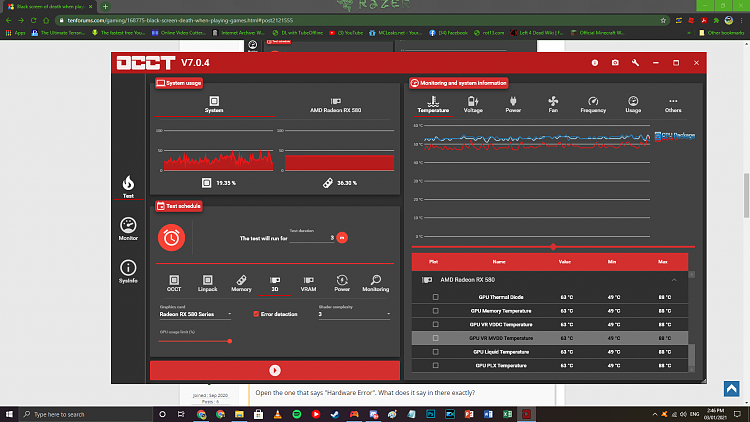Toggle the Error detection checkbox
750x422 pixels.
pyautogui.click(x=256, y=314)
